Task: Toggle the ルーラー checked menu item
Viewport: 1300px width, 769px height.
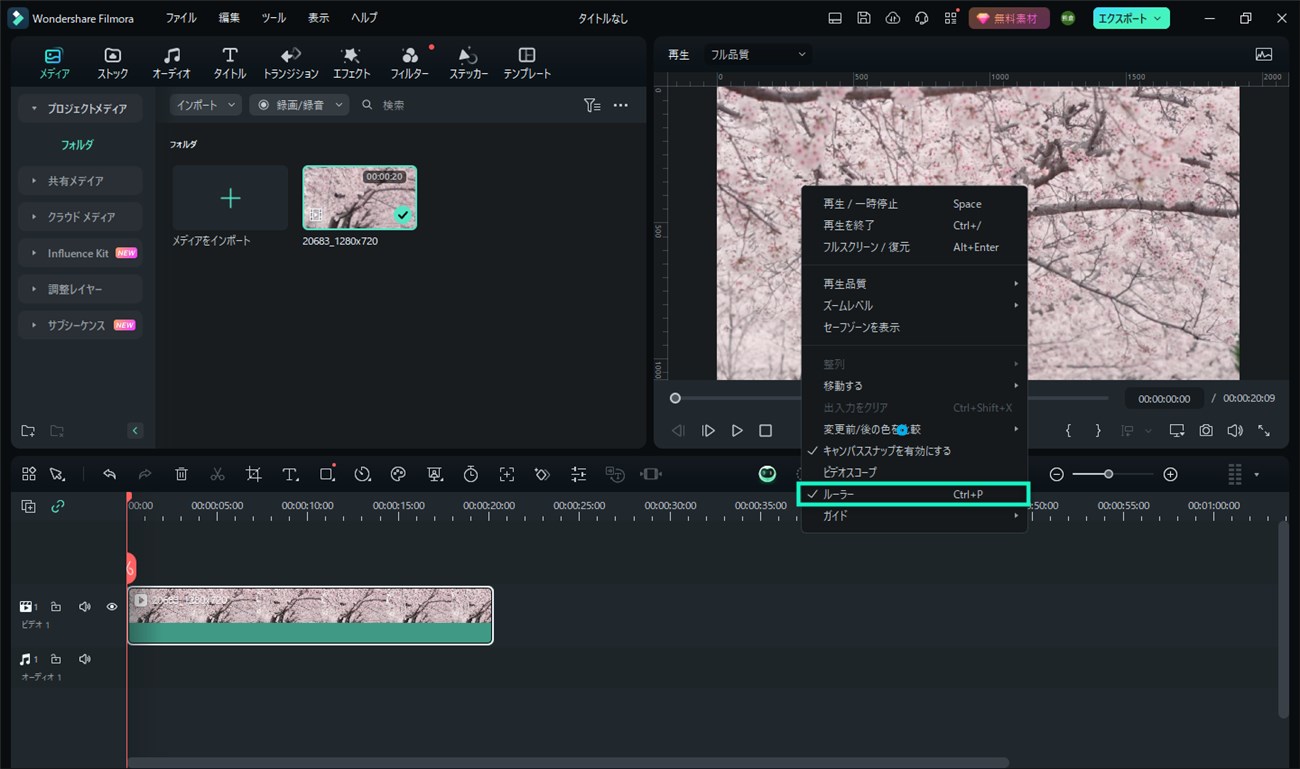Action: (914, 494)
